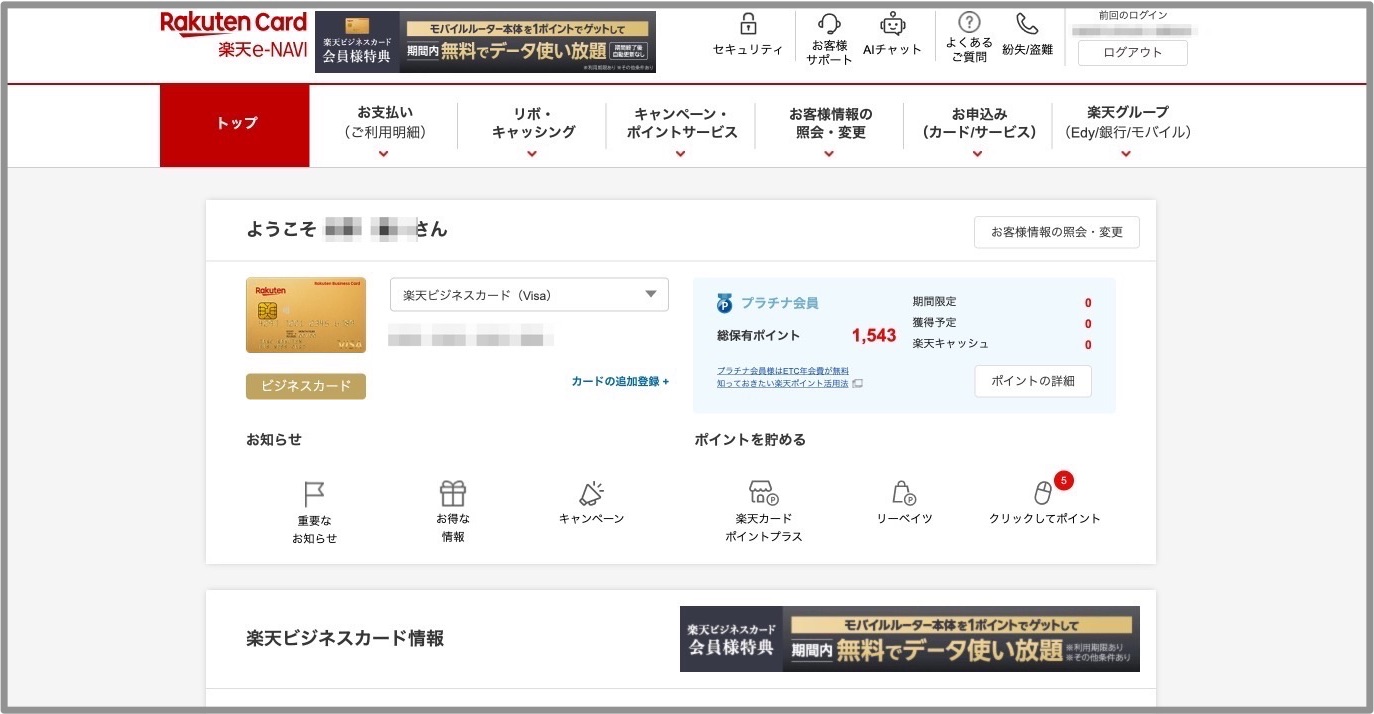The height and width of the screenshot is (714, 1374).
Task: Select the red トップ tab
Action: (236, 124)
